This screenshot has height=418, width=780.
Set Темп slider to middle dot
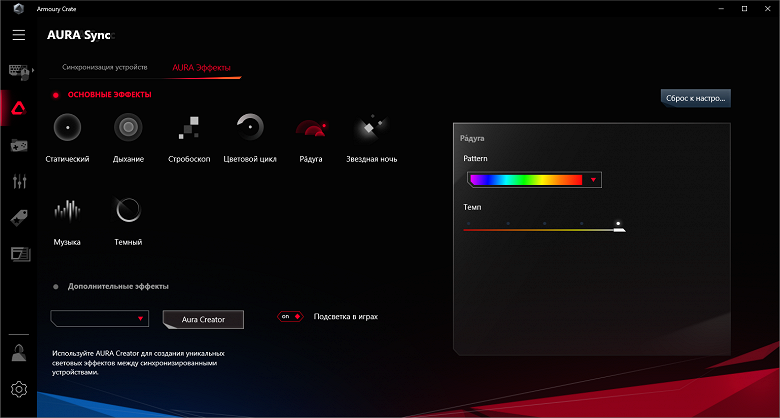click(545, 224)
